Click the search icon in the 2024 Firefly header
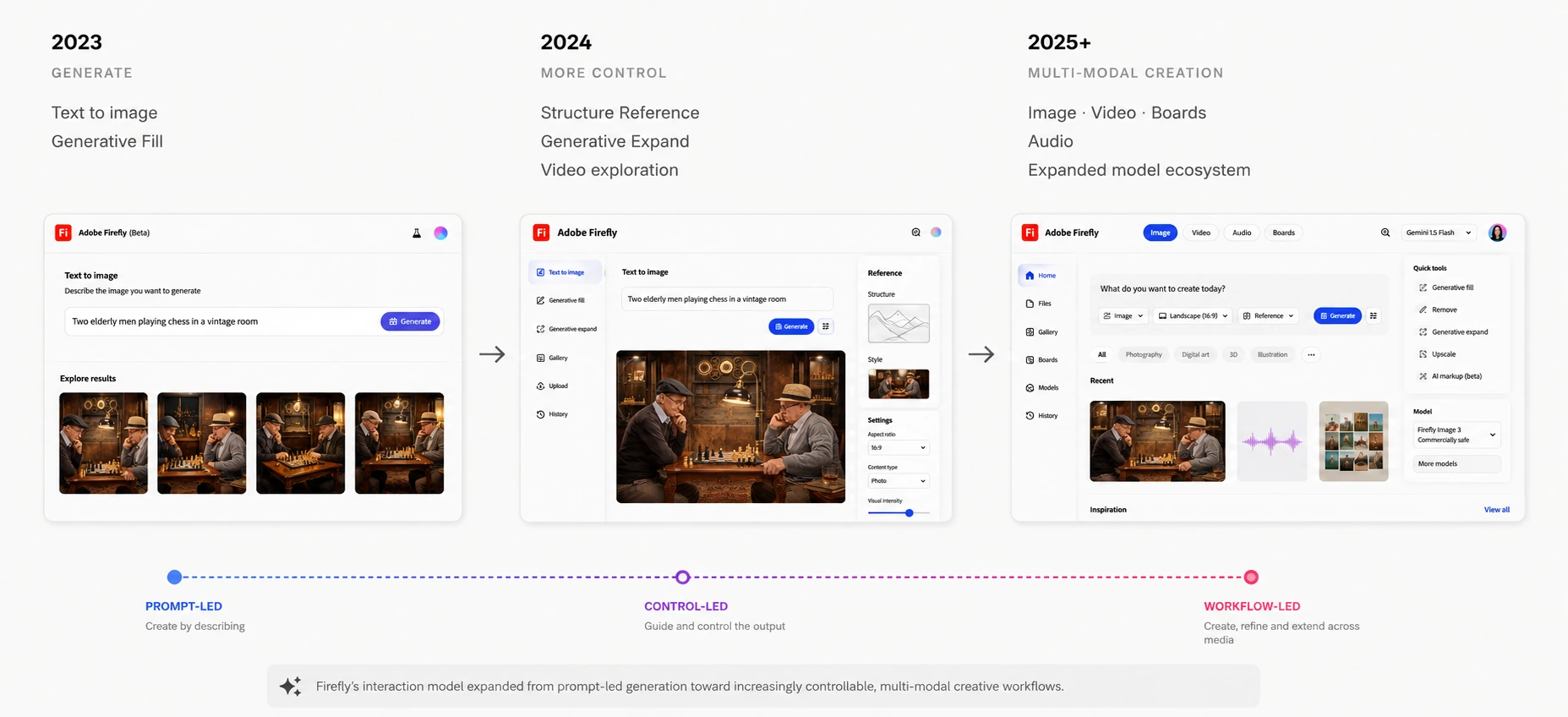Viewport: 1568px width, 717px height. (x=915, y=233)
